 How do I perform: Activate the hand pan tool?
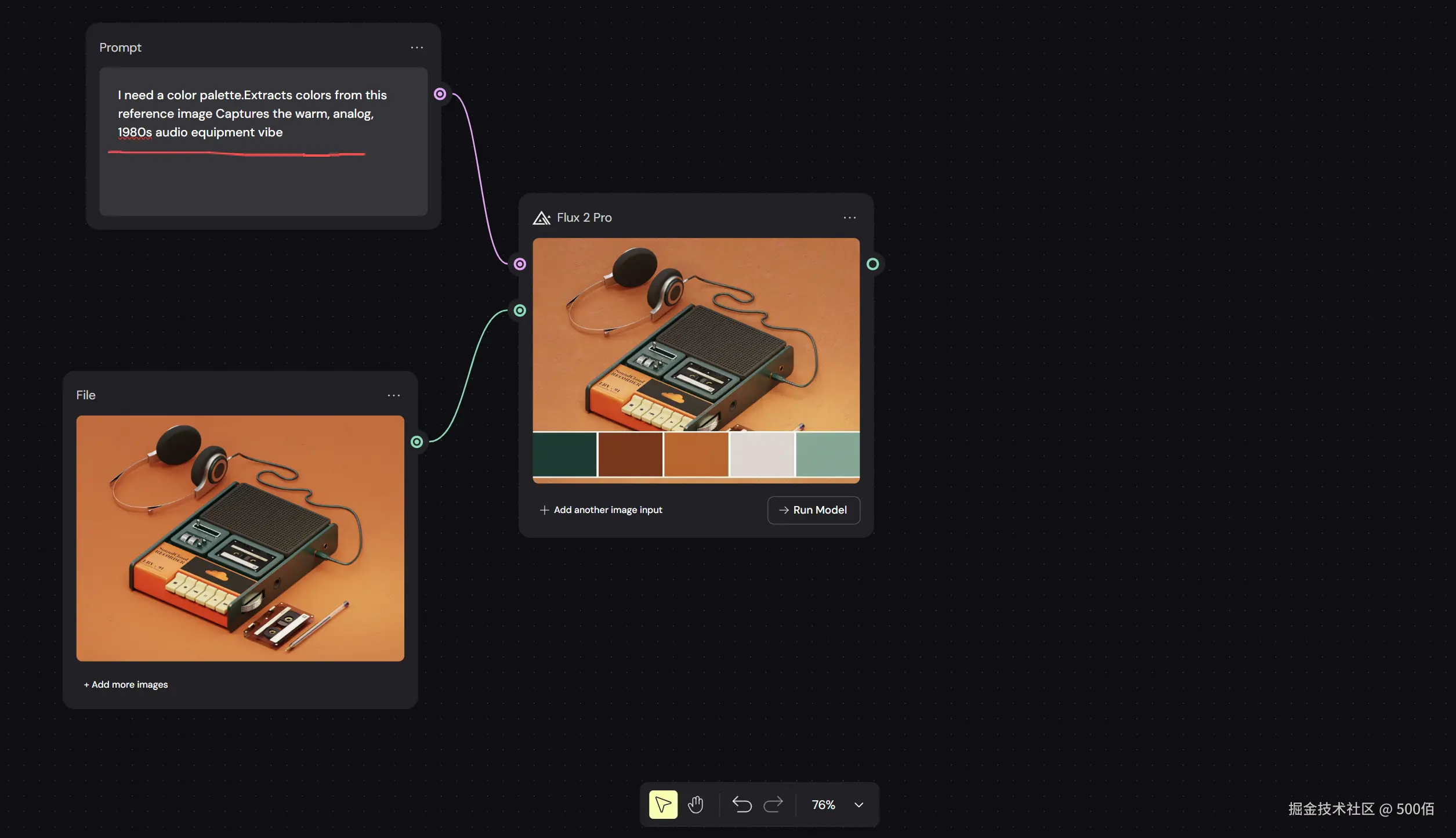tap(696, 804)
